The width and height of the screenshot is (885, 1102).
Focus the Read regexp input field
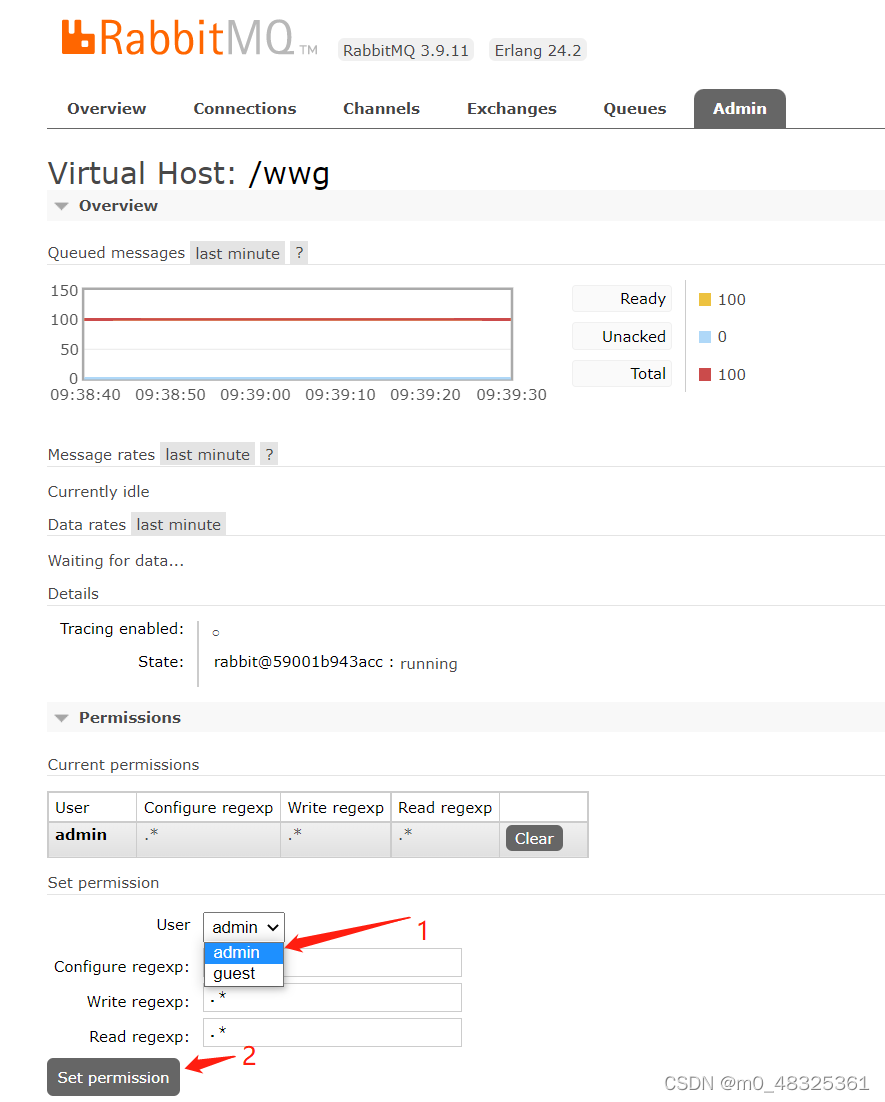(x=332, y=1032)
